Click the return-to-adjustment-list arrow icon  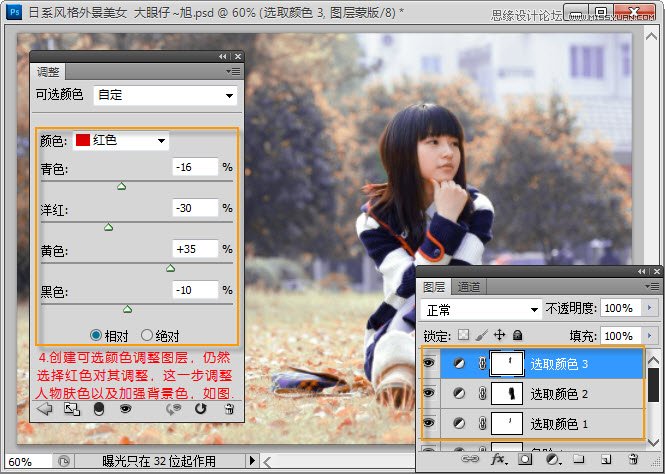(x=44, y=409)
